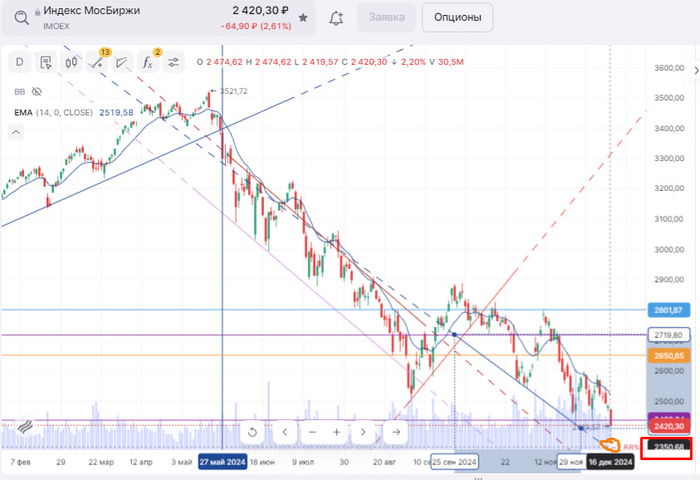Select the 2801,87 blue price level label
The width and height of the screenshot is (700, 480).
point(669,310)
